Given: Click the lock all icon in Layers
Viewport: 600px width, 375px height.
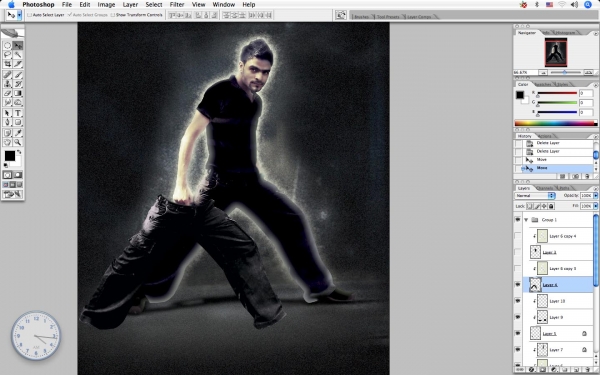Looking at the screenshot, I should [551, 206].
